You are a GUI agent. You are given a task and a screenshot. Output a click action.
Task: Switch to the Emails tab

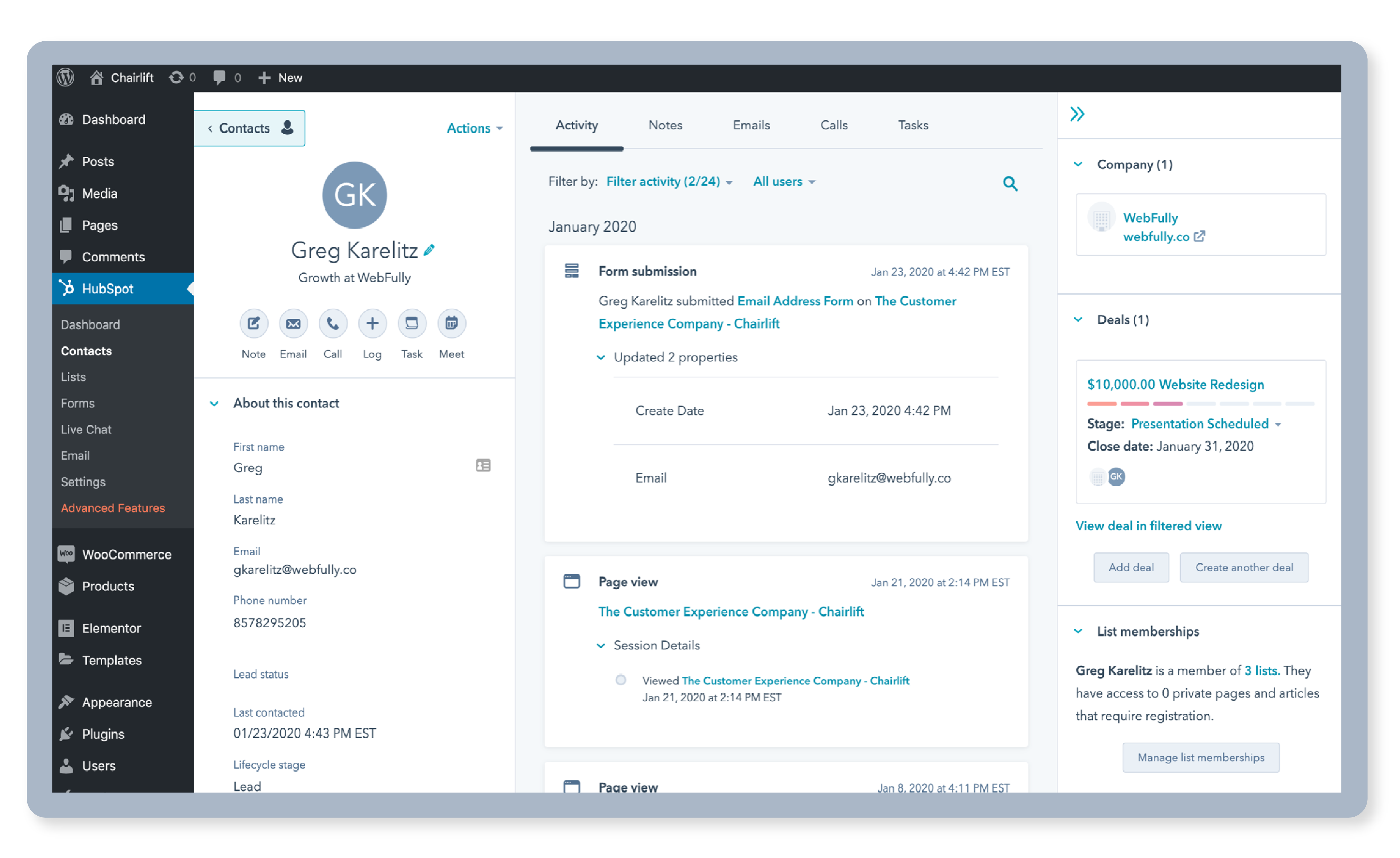tap(751, 125)
